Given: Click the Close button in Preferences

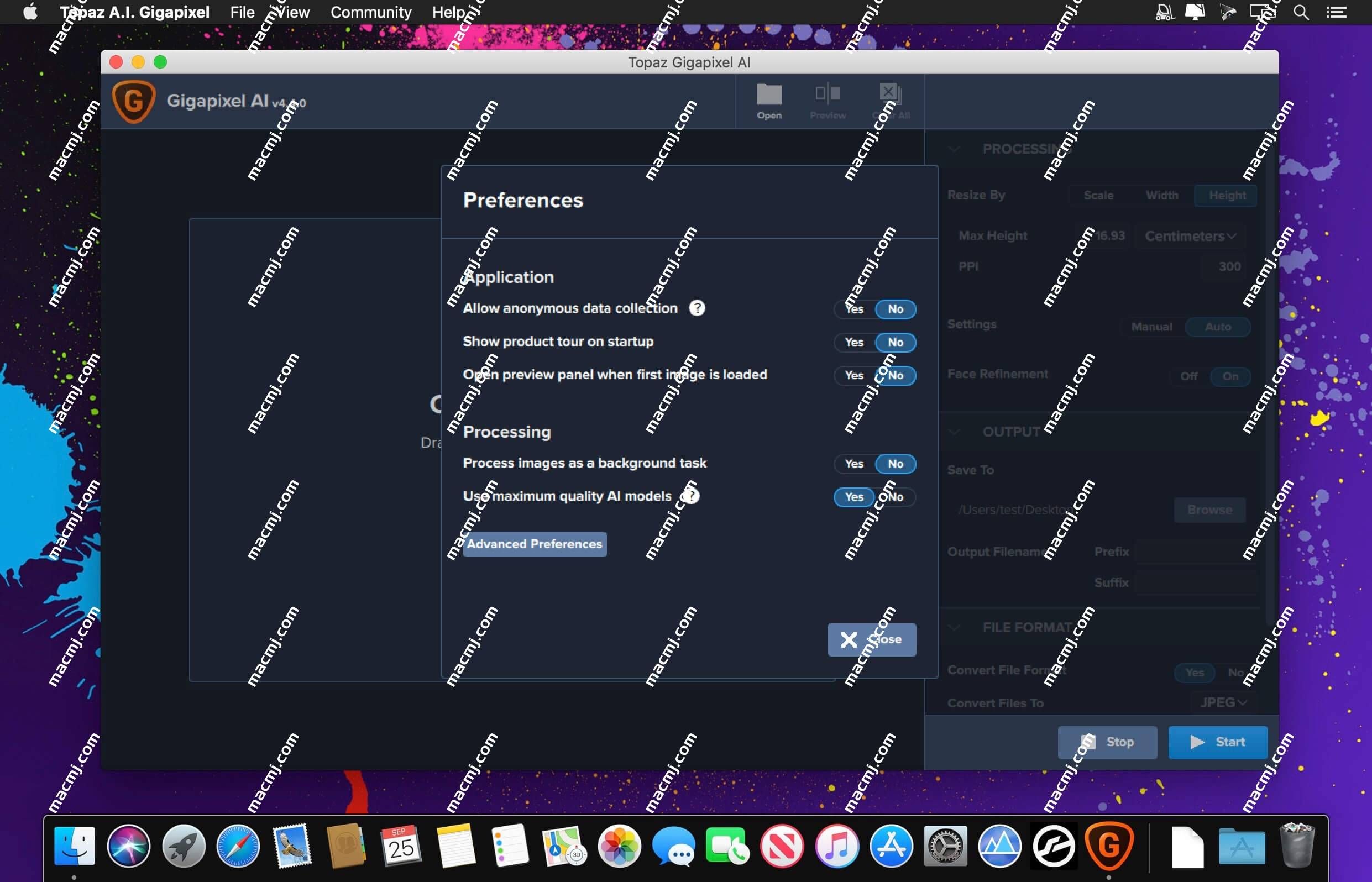Looking at the screenshot, I should [x=871, y=639].
